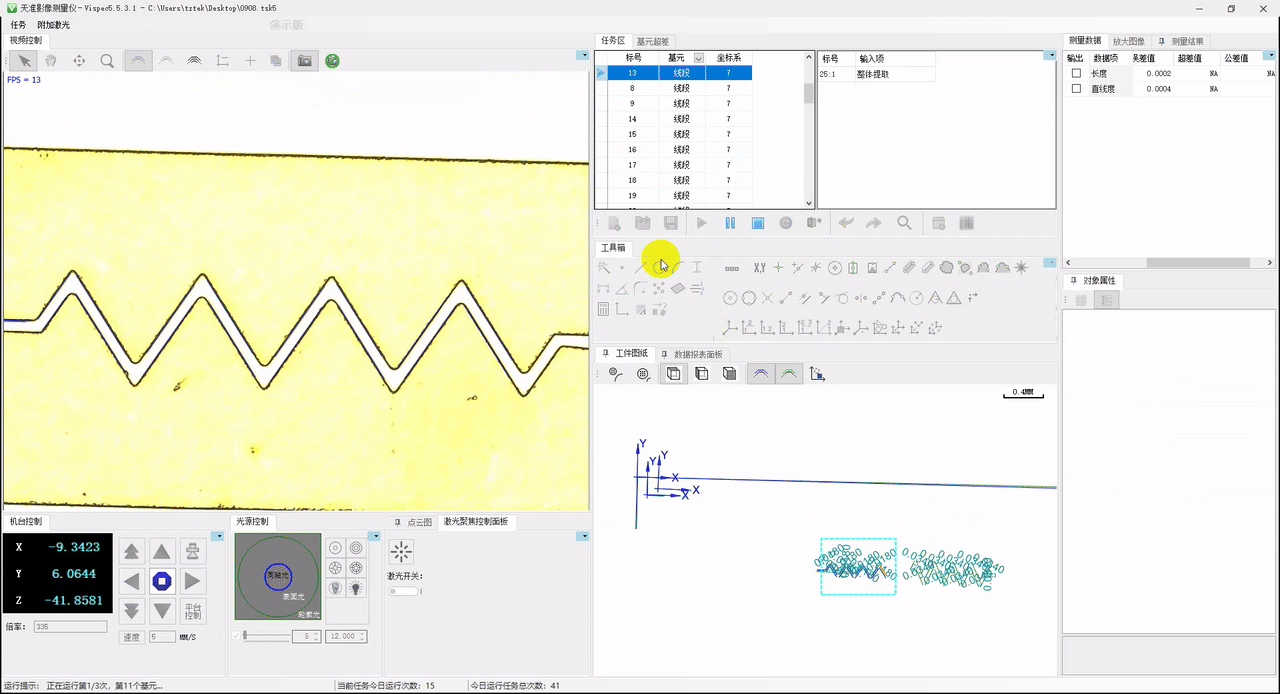This screenshot has width=1280, height=694.
Task: Activate the hand pan tool
Action: tap(51, 61)
